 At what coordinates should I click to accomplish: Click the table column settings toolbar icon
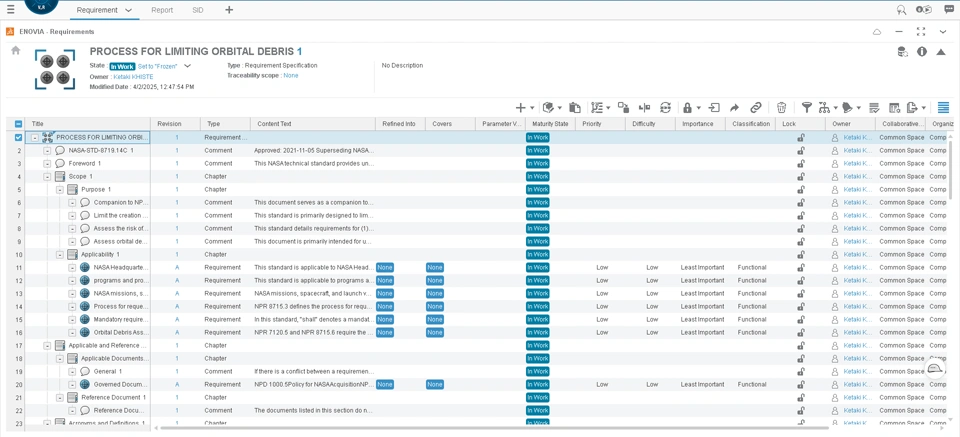[x=894, y=108]
